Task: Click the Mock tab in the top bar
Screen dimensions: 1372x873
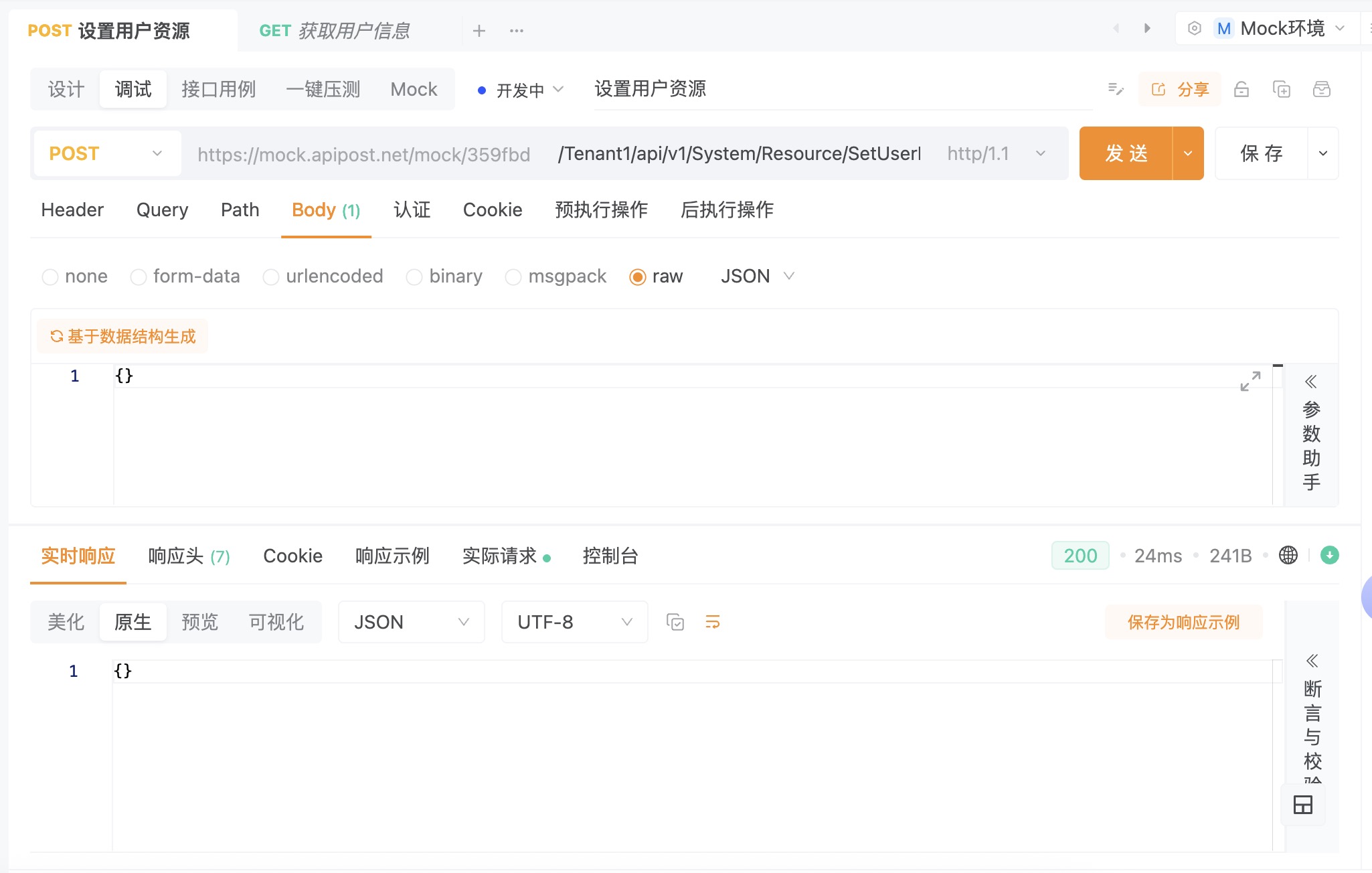Action: (x=414, y=89)
